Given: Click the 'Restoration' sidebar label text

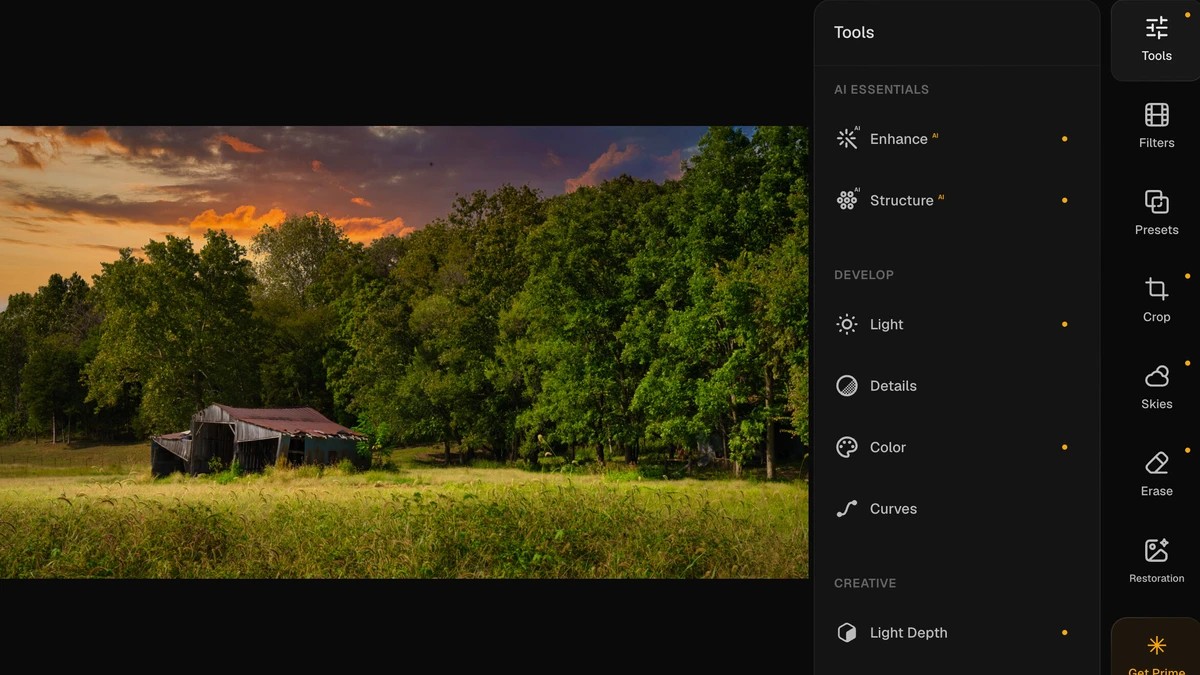Looking at the screenshot, I should [x=1157, y=578].
